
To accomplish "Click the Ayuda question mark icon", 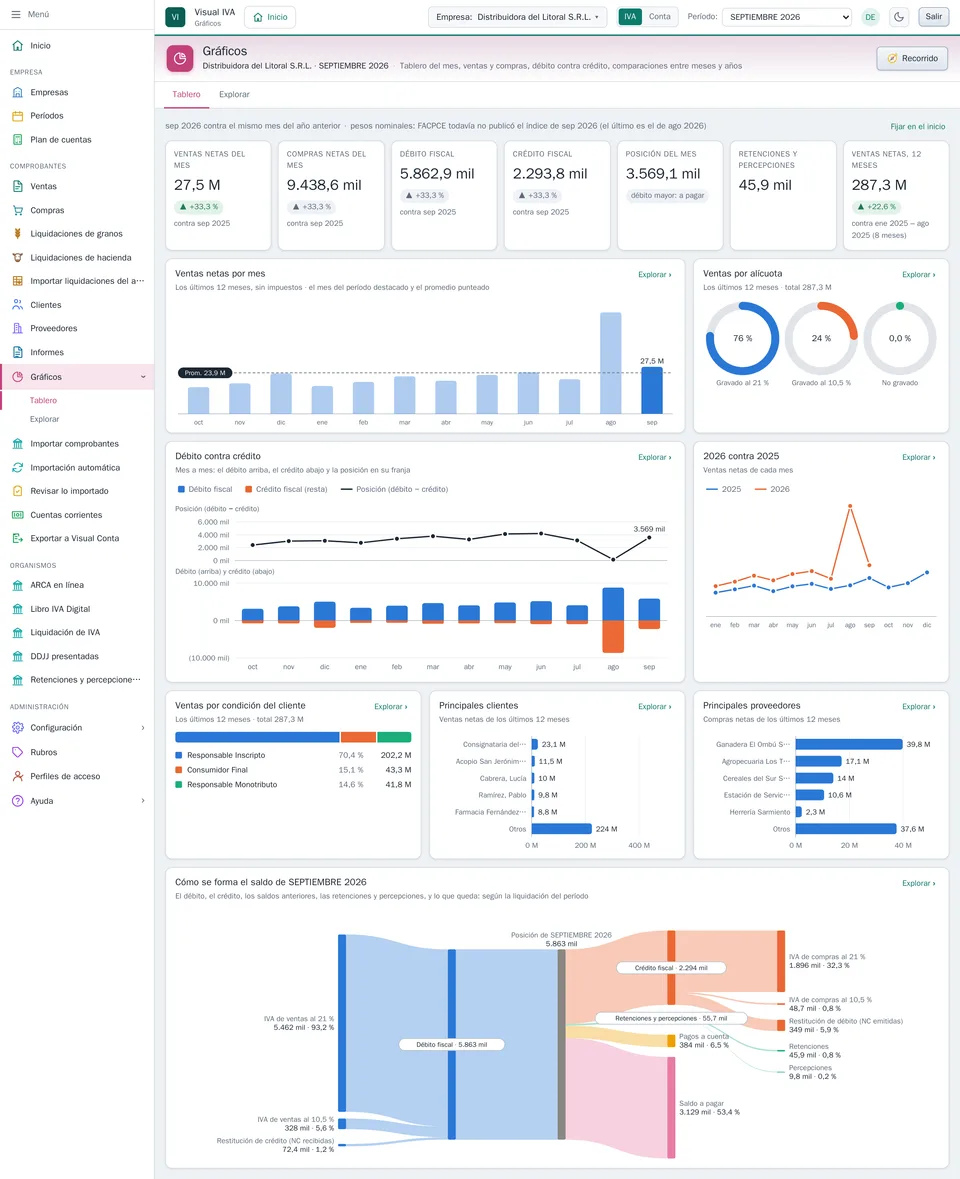I will [x=17, y=802].
